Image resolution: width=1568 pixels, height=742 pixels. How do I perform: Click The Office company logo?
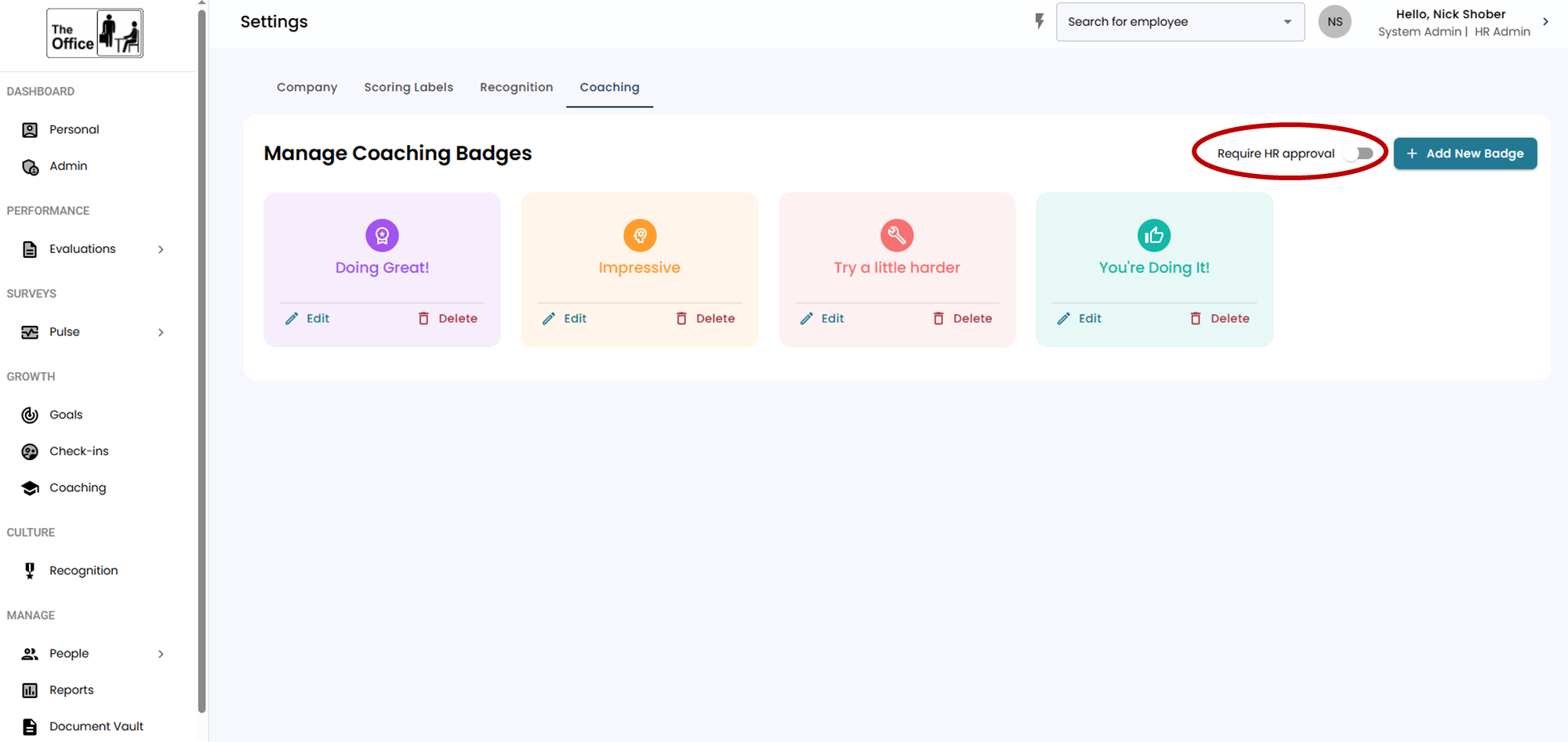pos(95,33)
